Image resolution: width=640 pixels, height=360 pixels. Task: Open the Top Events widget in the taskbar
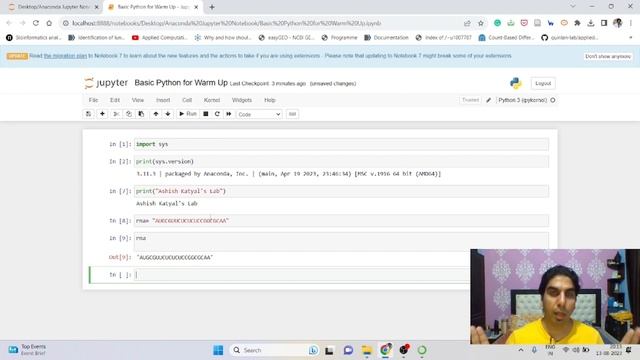[x=27, y=350]
